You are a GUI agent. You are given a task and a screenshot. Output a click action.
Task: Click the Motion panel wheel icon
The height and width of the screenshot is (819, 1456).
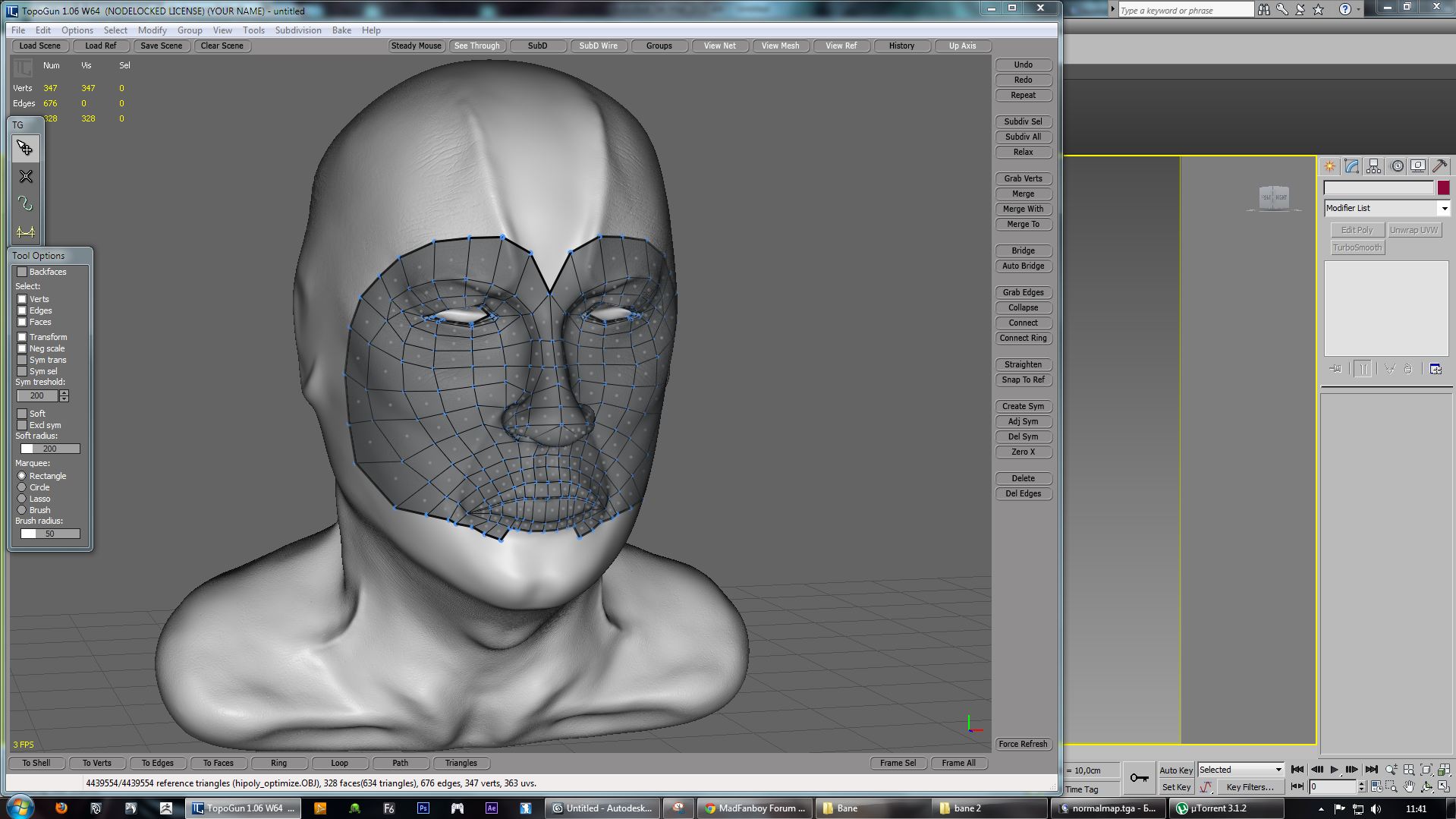(x=1396, y=166)
